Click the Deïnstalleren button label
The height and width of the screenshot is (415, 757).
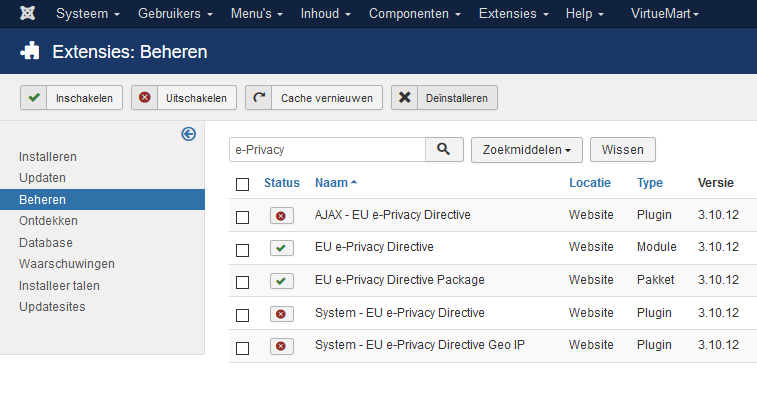point(457,98)
